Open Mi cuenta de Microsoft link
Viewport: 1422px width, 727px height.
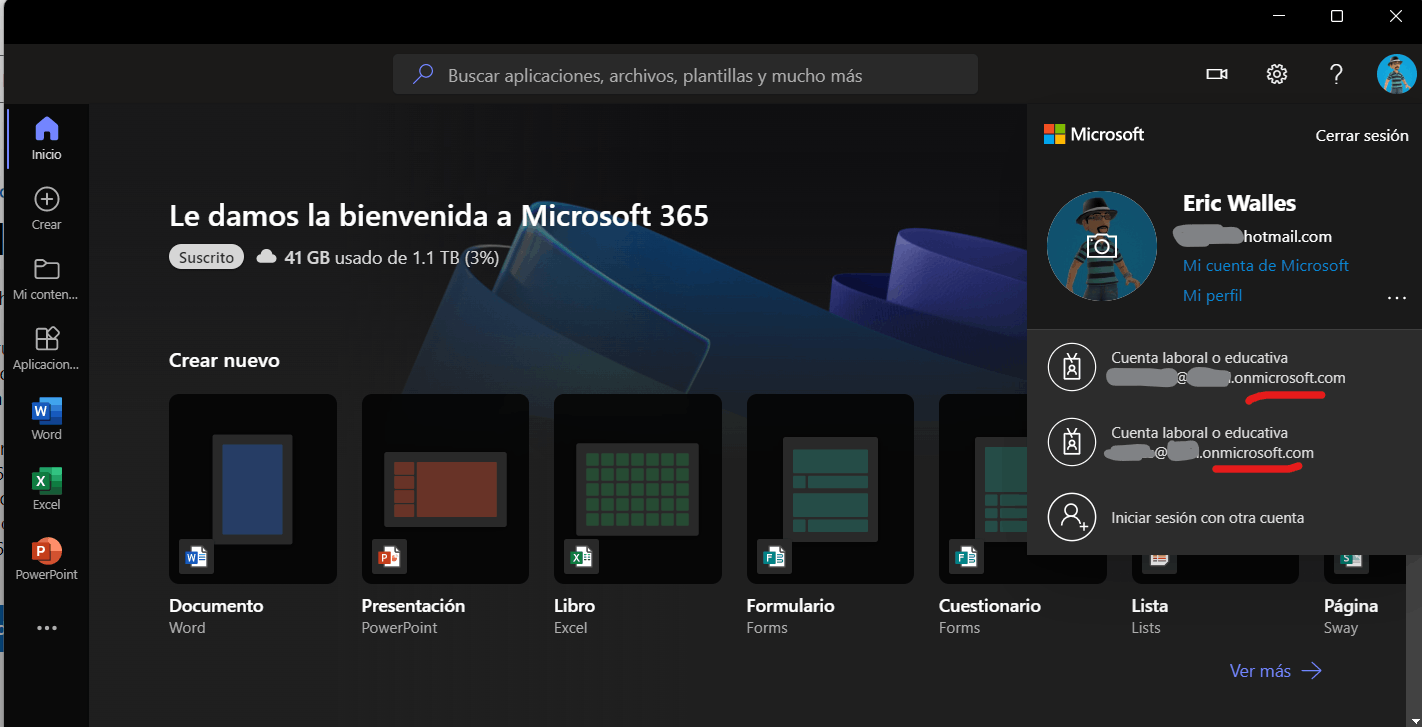pyautogui.click(x=1266, y=265)
